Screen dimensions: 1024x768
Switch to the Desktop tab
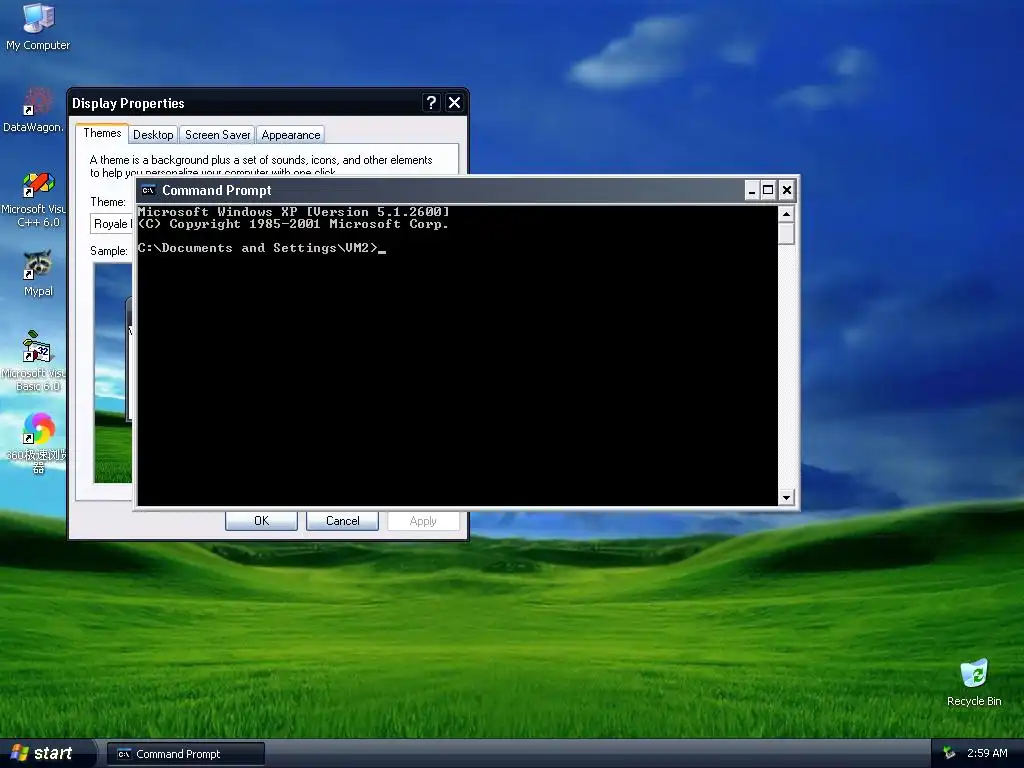(153, 135)
